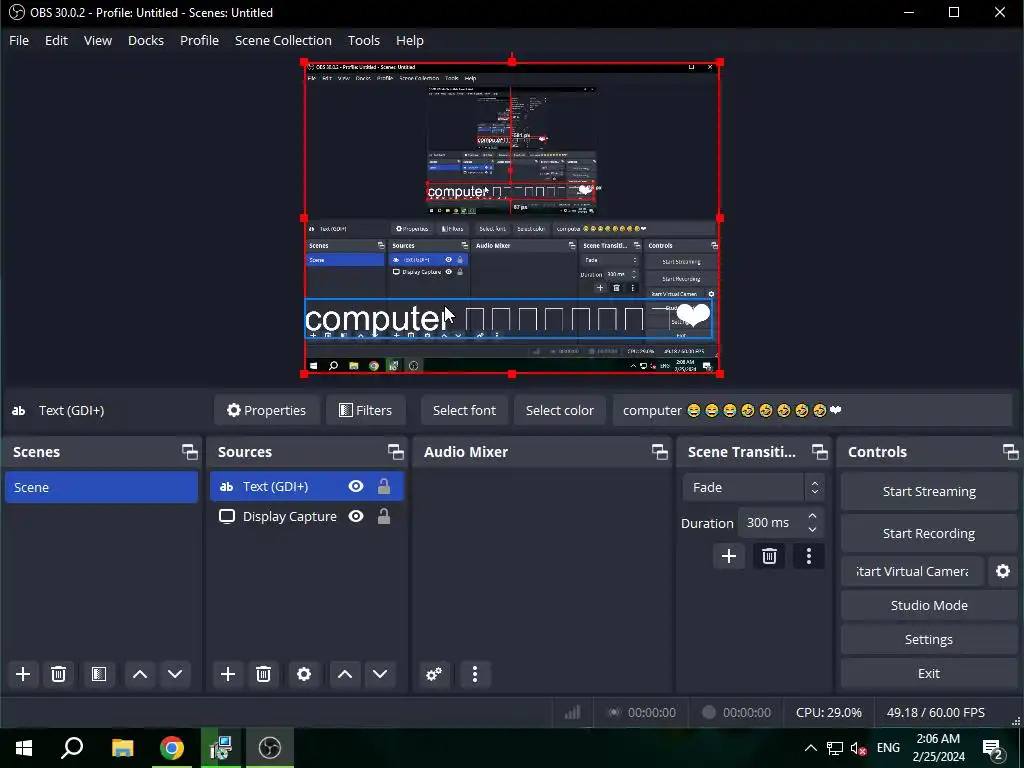Click the Start Streaming button
The image size is (1024, 768).
coord(929,492)
